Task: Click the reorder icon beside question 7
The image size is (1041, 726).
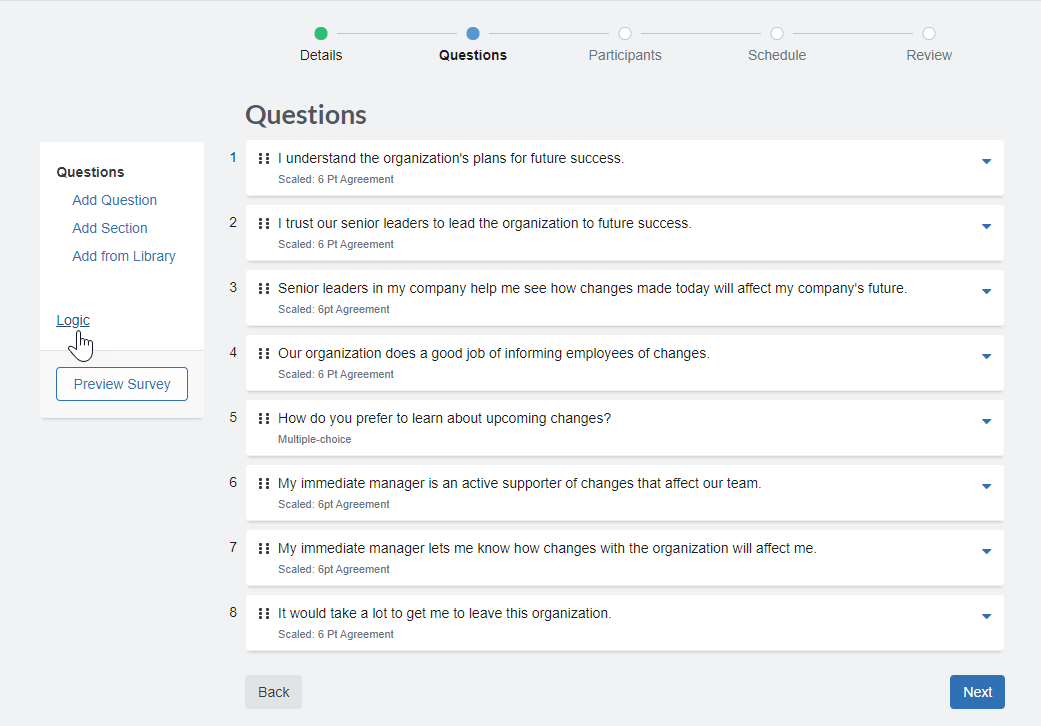Action: pos(263,549)
